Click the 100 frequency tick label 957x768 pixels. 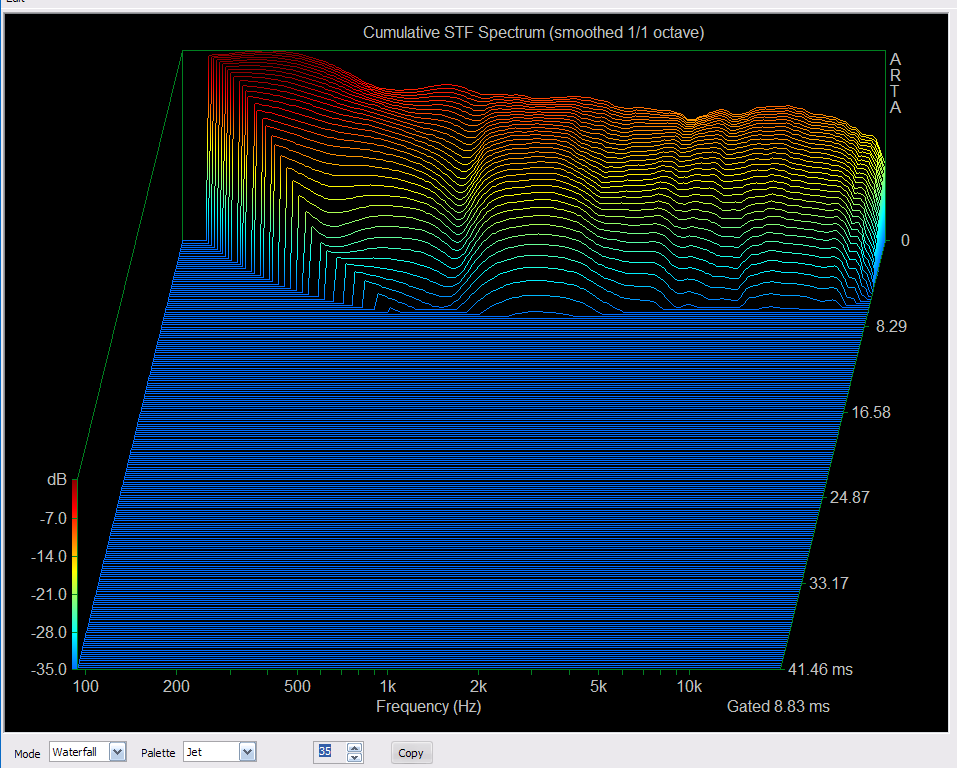pyautogui.click(x=85, y=687)
